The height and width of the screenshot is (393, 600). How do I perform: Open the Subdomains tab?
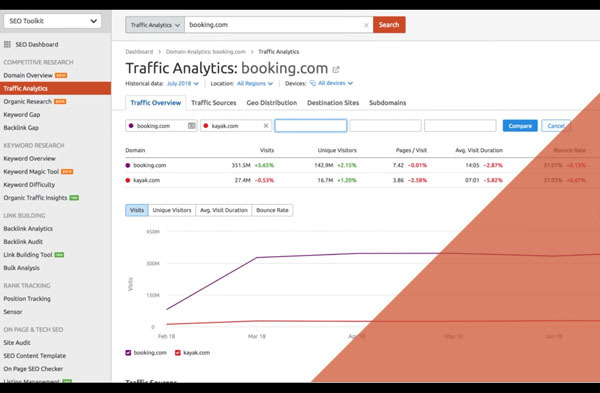tap(388, 103)
